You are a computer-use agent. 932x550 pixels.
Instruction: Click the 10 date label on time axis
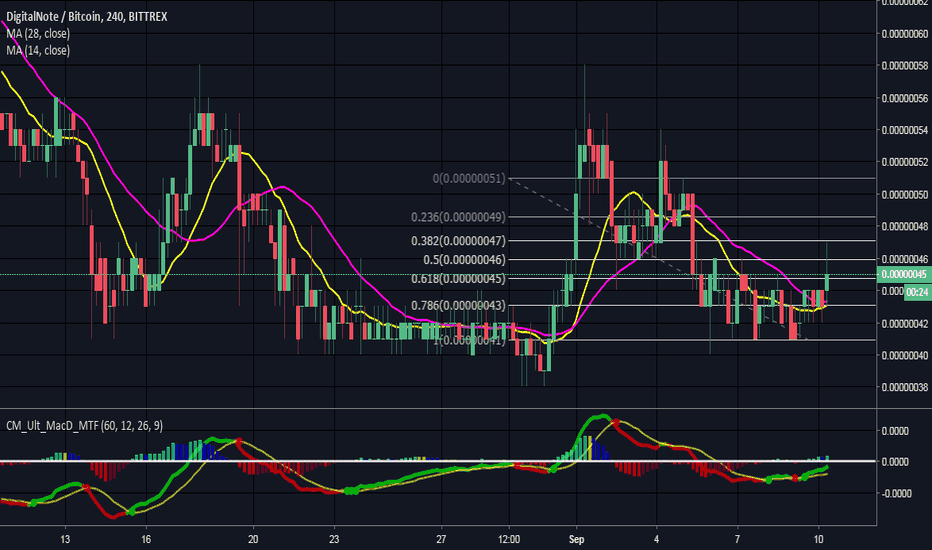click(818, 539)
